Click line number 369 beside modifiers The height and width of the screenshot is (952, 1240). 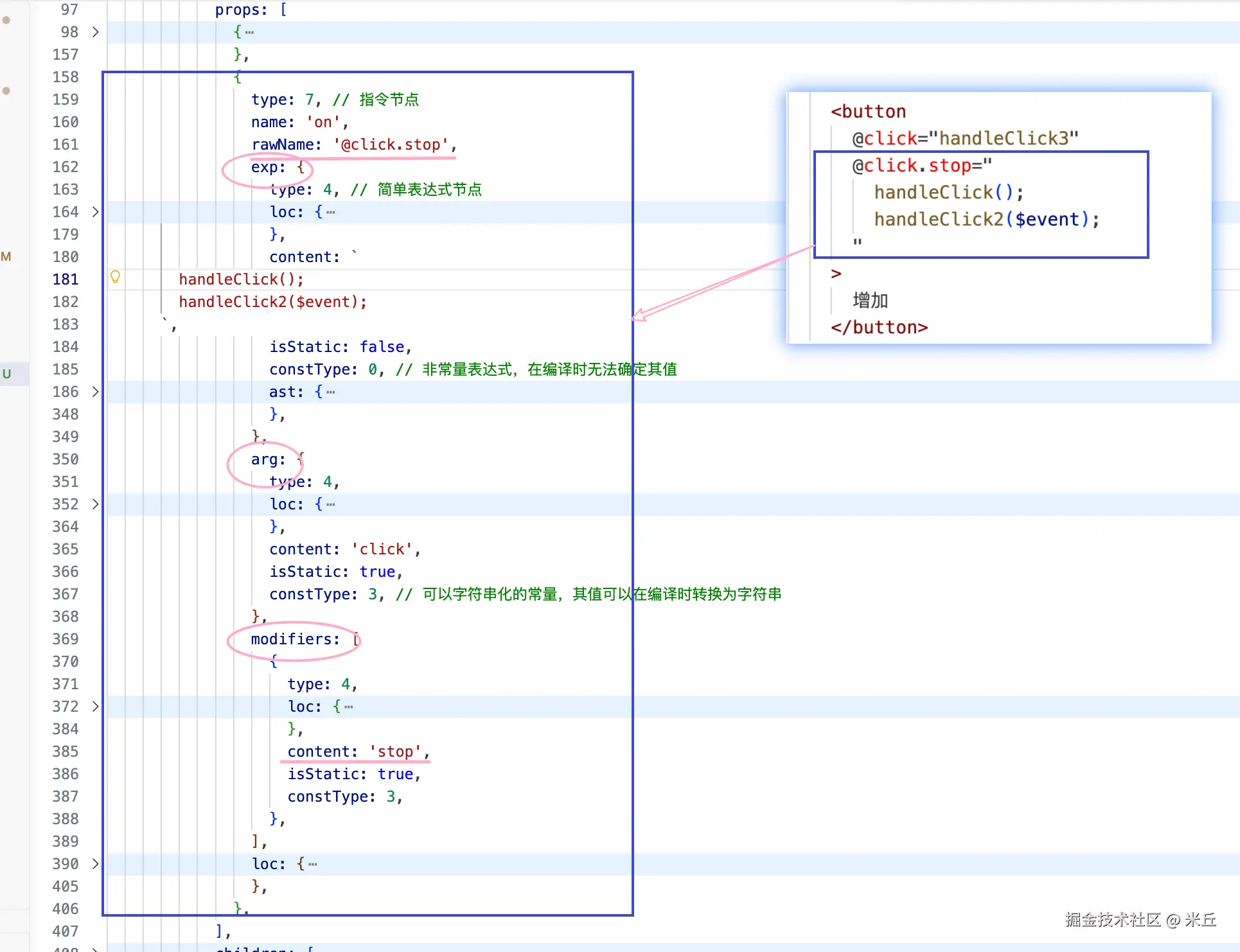66,639
